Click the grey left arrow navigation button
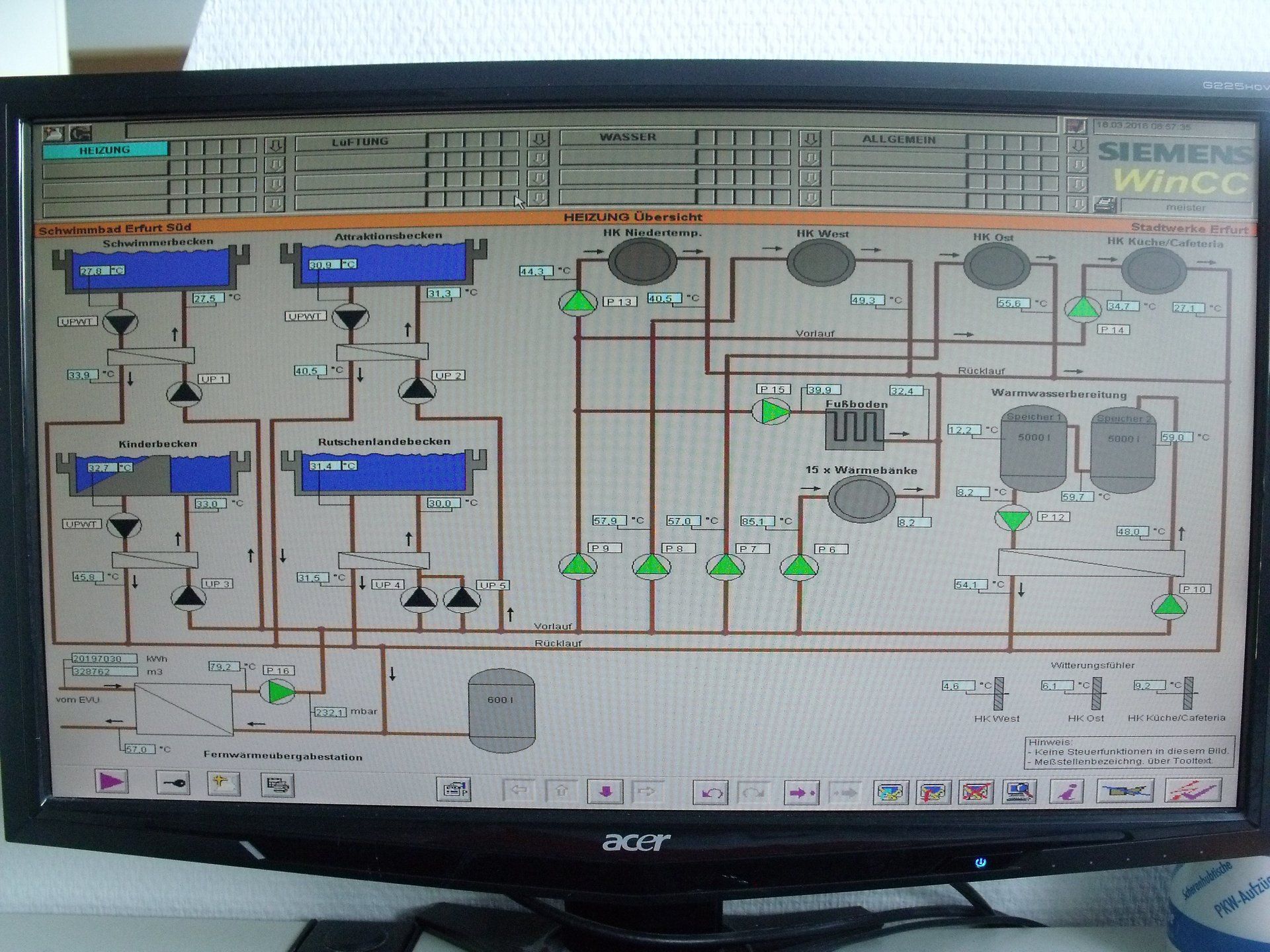Image resolution: width=1270 pixels, height=952 pixels. point(519,790)
